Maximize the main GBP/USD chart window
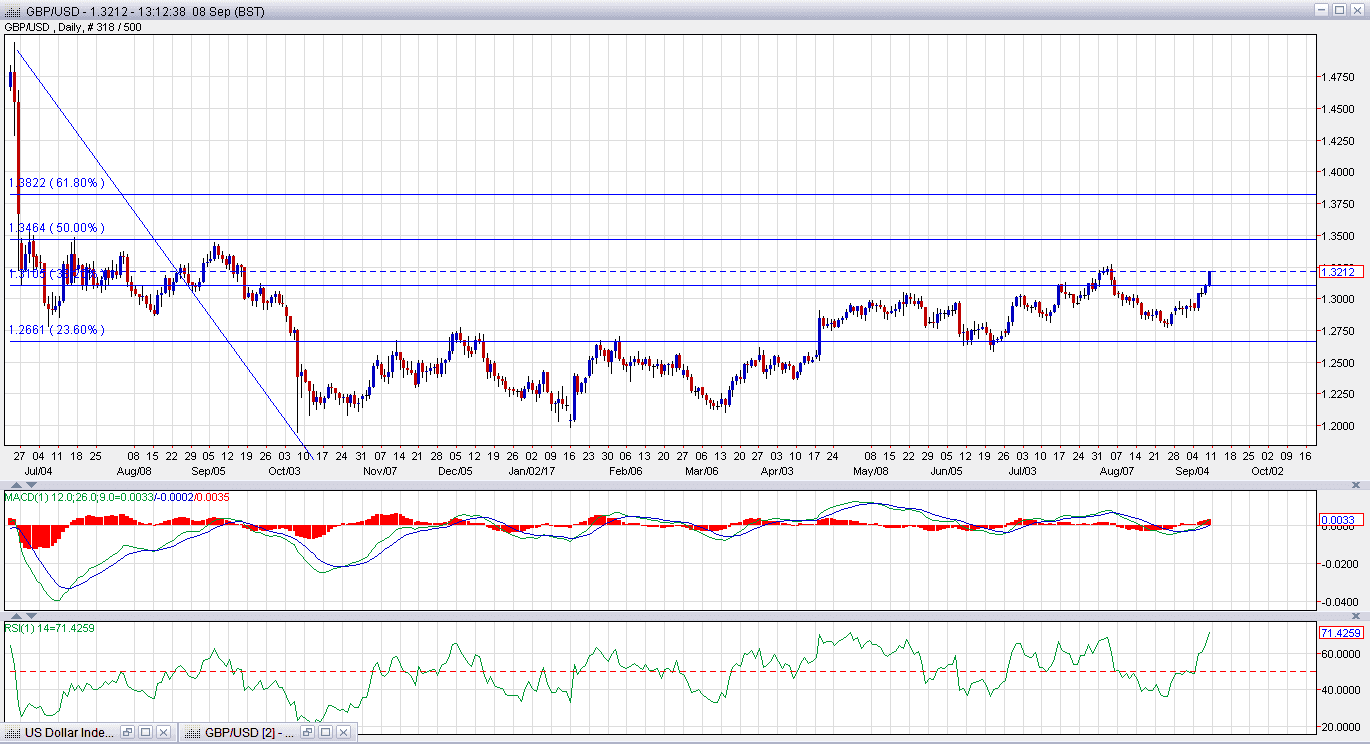1370x744 pixels. 1340,9
